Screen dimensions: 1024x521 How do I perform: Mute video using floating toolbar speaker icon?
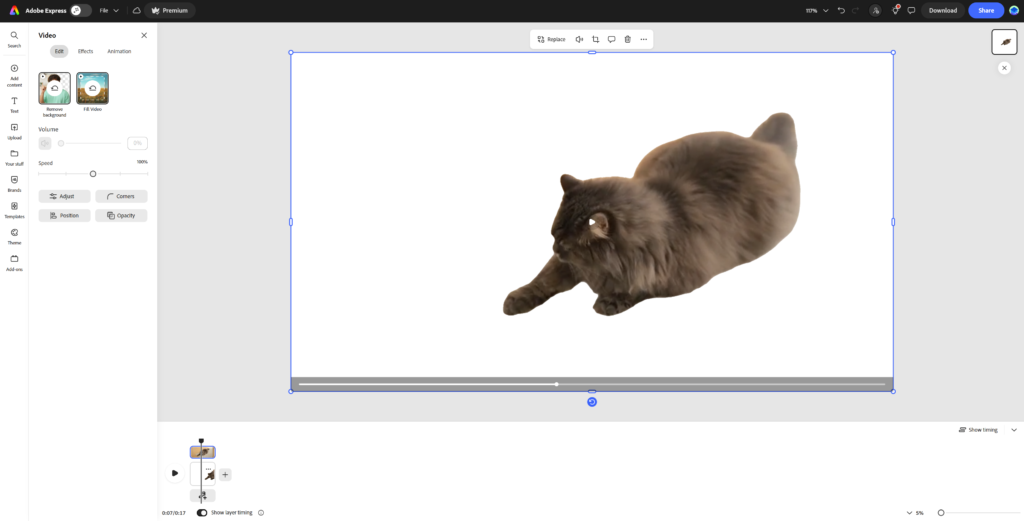coord(579,39)
